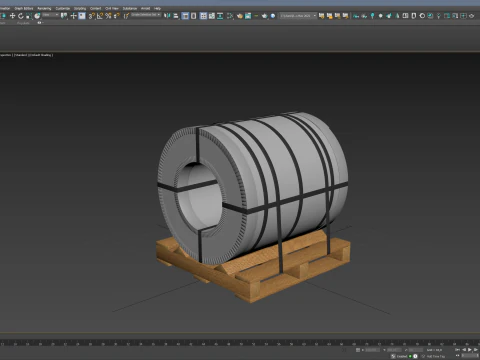Viewport: 480px width, 360px height.
Task: Click the [Default Shading] viewport label
Action: (x=41, y=55)
